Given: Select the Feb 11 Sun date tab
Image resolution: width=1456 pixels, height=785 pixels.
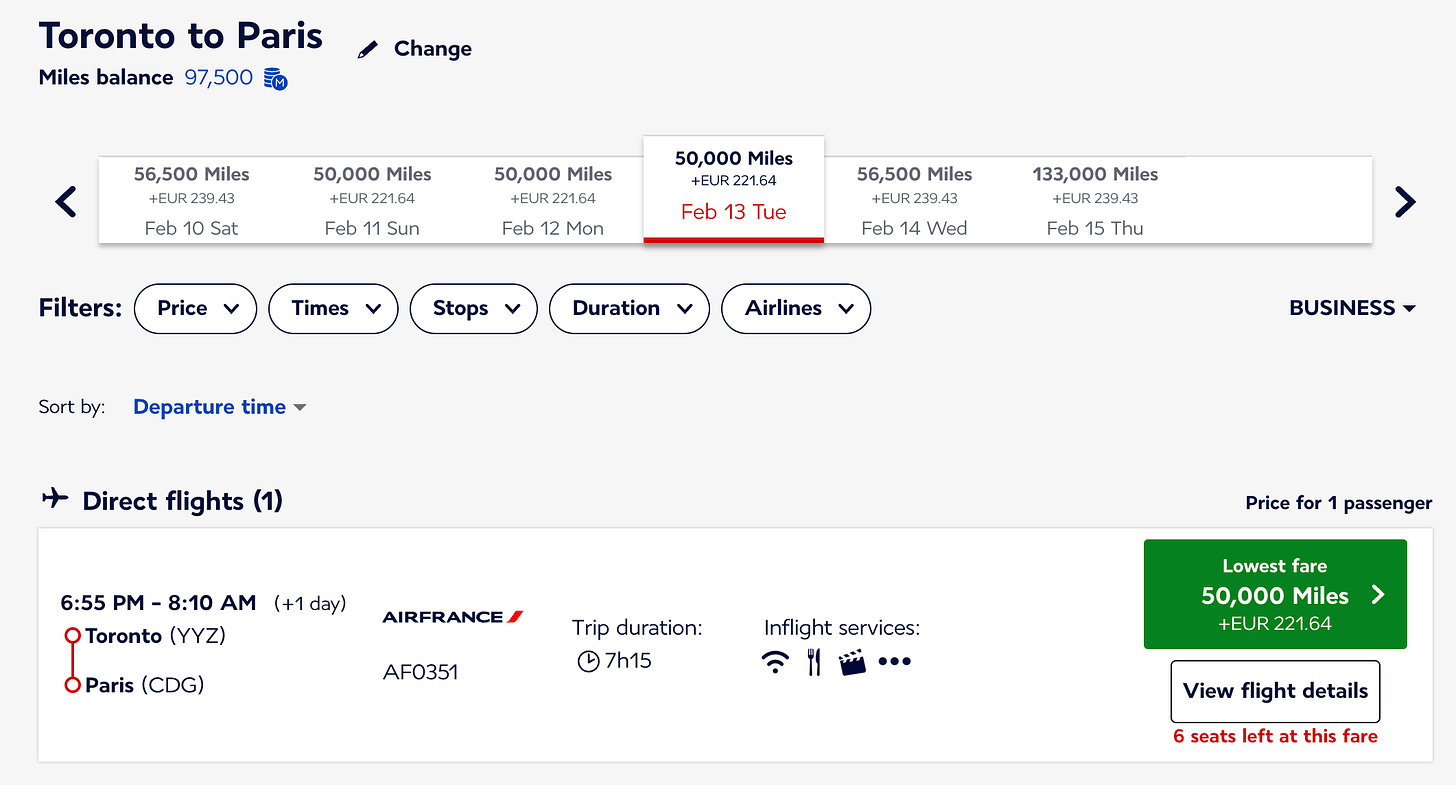Looking at the screenshot, I should [x=372, y=200].
